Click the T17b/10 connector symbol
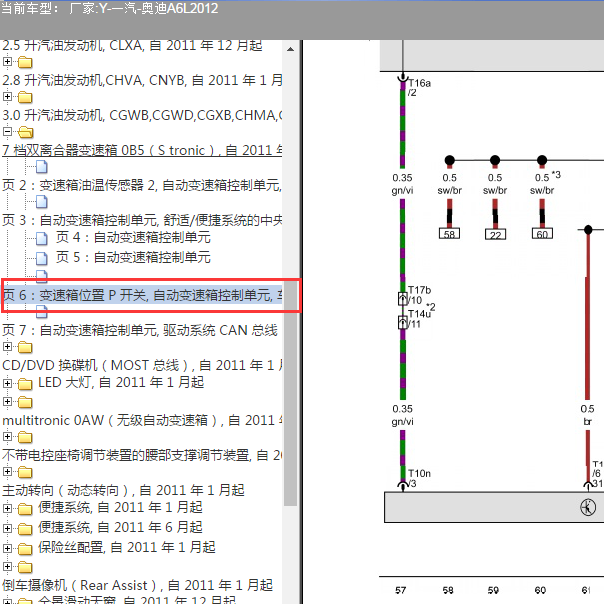 tap(403, 299)
